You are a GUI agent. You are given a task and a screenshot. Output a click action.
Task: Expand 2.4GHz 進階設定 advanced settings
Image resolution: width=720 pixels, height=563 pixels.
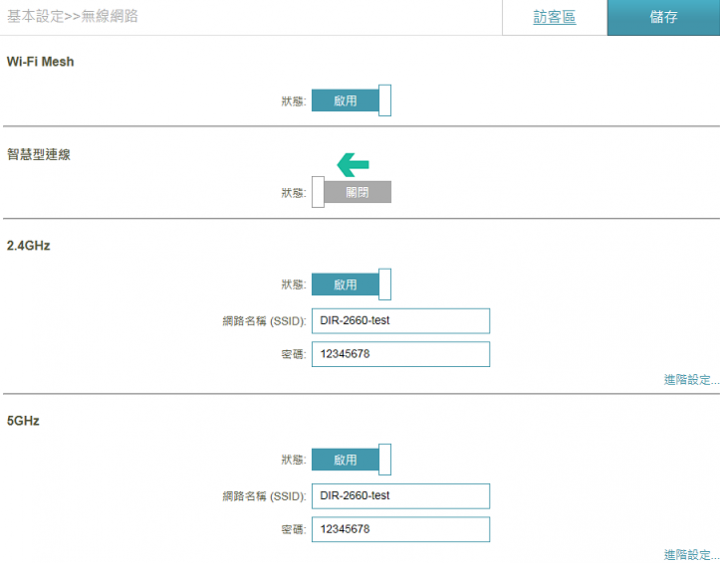click(691, 379)
